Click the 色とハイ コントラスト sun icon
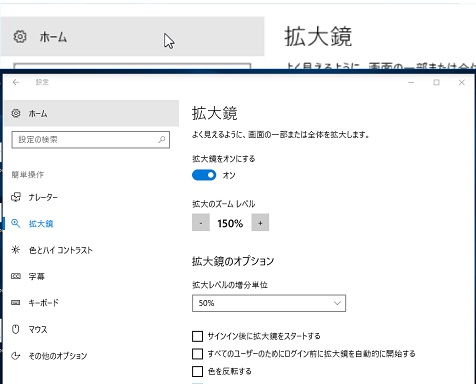This screenshot has height=384, width=476. click(x=16, y=250)
